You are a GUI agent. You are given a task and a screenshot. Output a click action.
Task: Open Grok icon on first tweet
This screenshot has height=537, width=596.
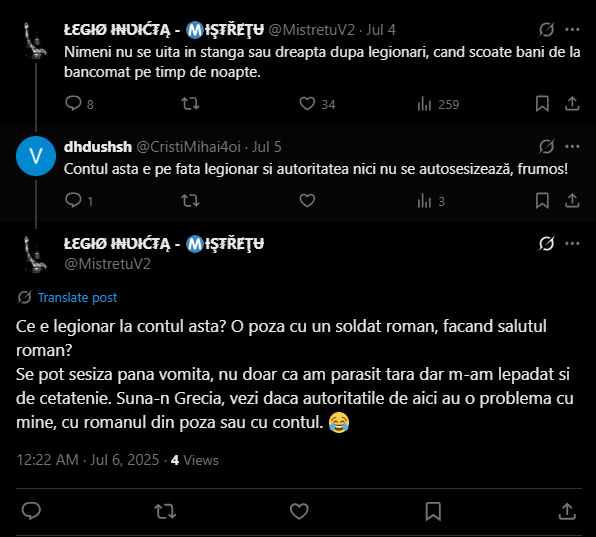[x=546, y=30]
